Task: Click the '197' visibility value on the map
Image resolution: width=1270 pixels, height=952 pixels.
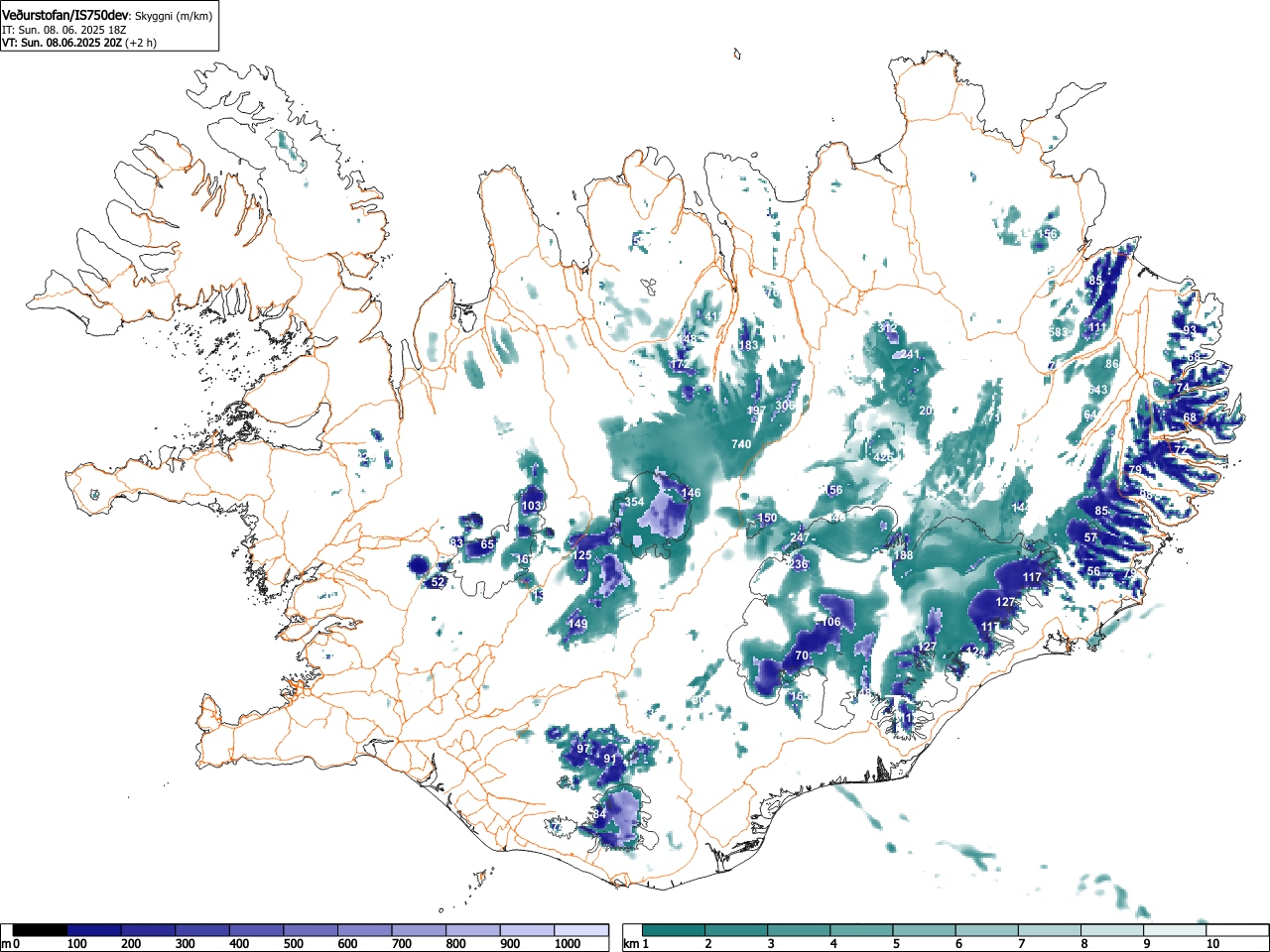Action: 756,411
